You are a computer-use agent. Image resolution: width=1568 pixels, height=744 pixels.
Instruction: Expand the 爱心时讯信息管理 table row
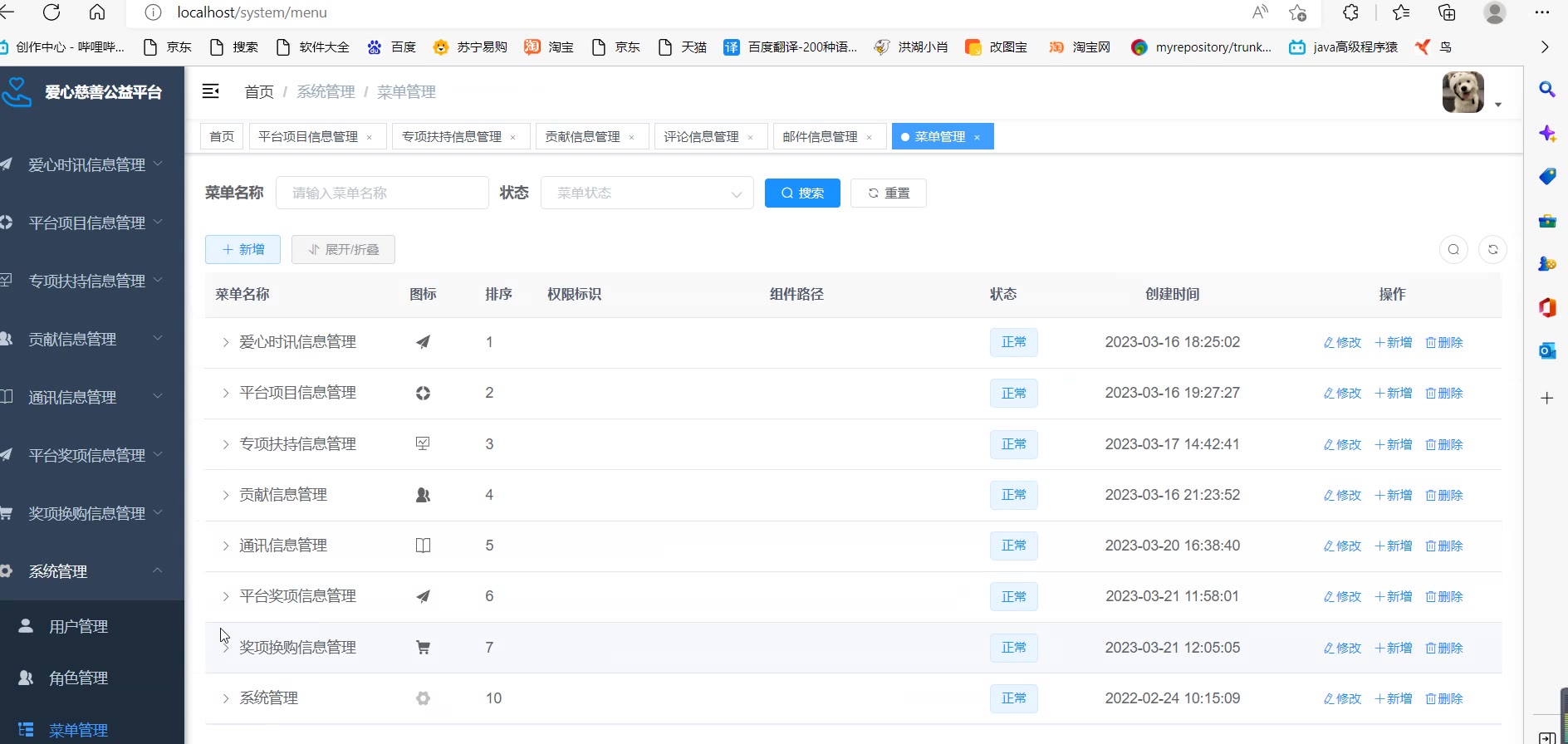(x=225, y=342)
